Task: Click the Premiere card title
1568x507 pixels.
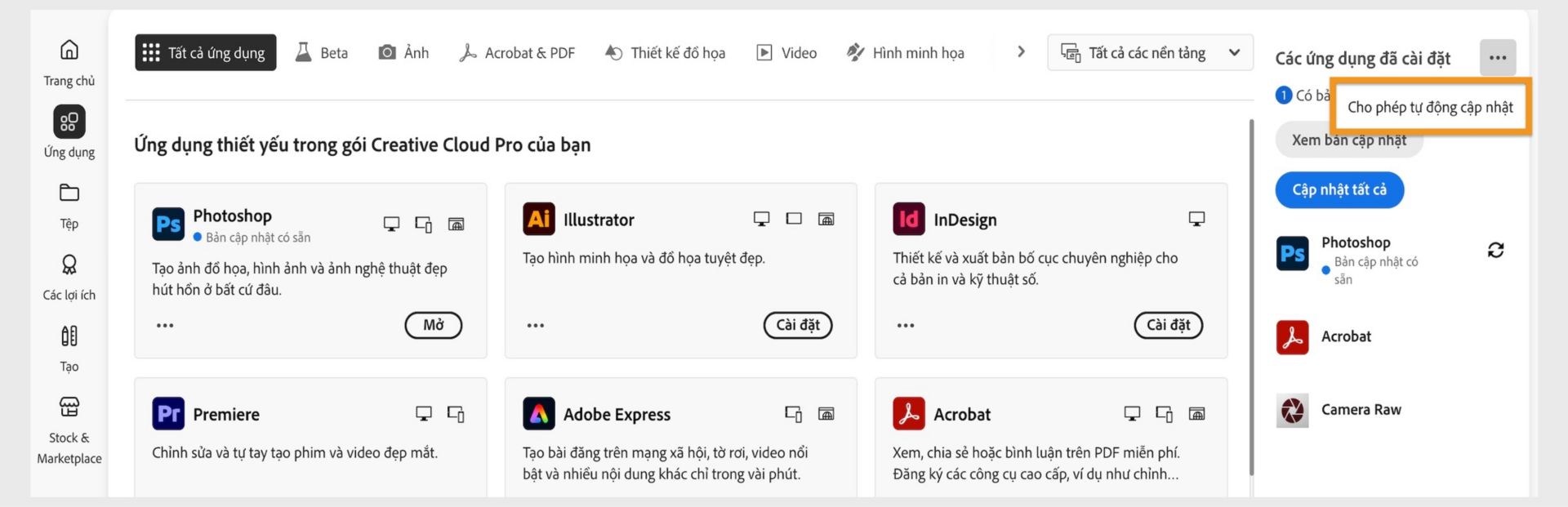Action: [x=226, y=415]
